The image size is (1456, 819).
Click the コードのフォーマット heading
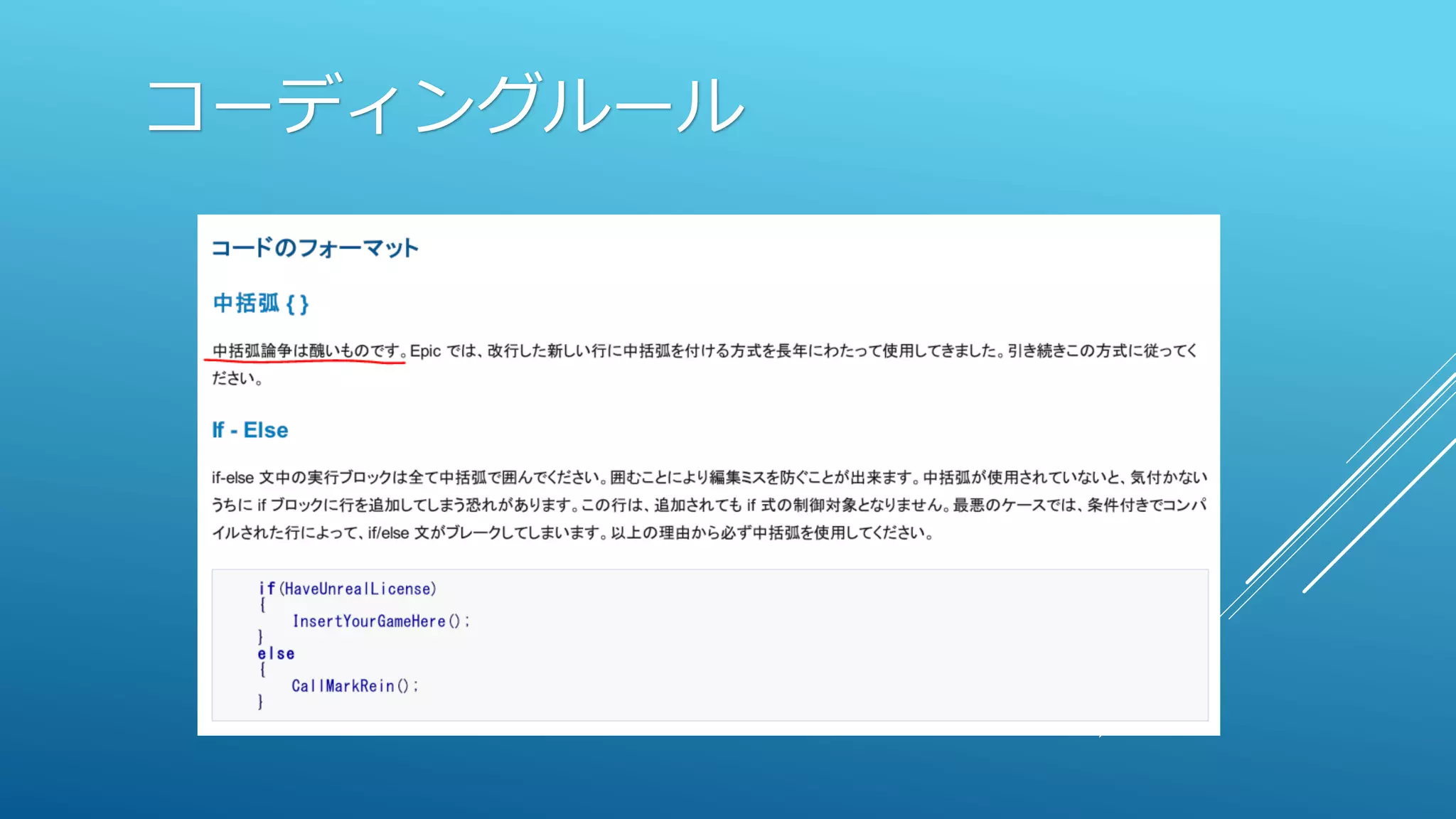coord(315,248)
